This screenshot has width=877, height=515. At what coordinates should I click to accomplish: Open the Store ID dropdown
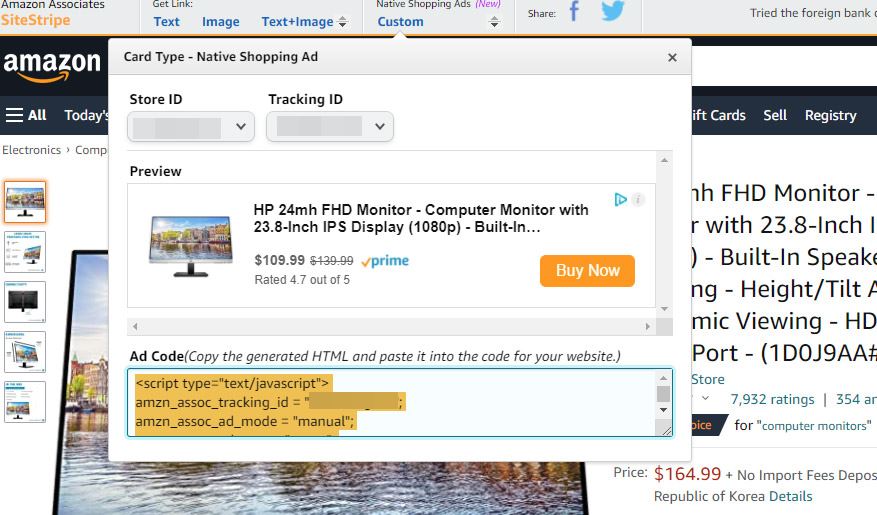pos(191,126)
